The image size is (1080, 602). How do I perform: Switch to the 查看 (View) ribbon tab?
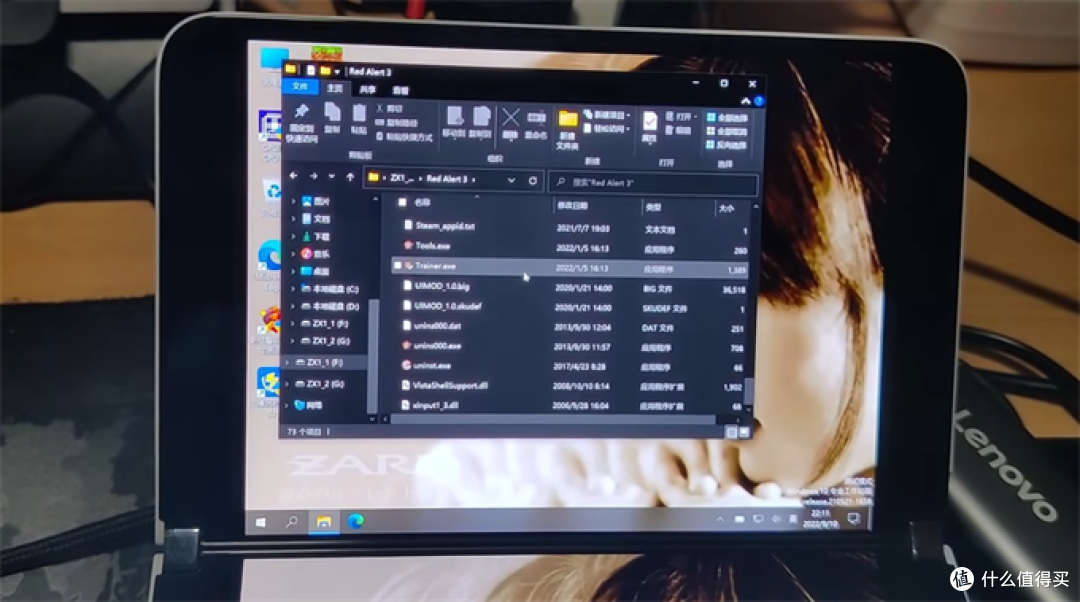click(x=400, y=90)
